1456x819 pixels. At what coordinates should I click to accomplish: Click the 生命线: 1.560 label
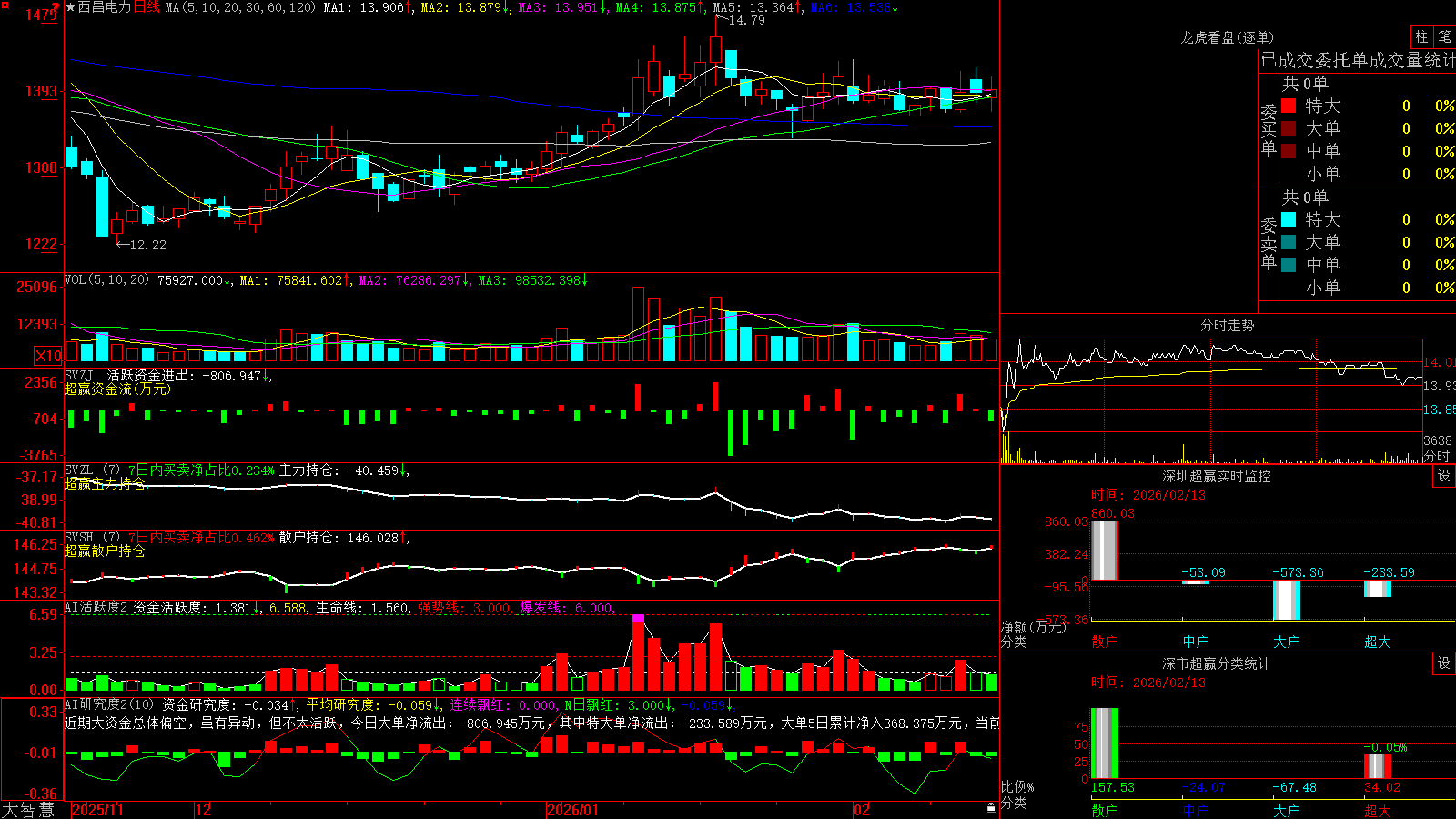tap(362, 608)
